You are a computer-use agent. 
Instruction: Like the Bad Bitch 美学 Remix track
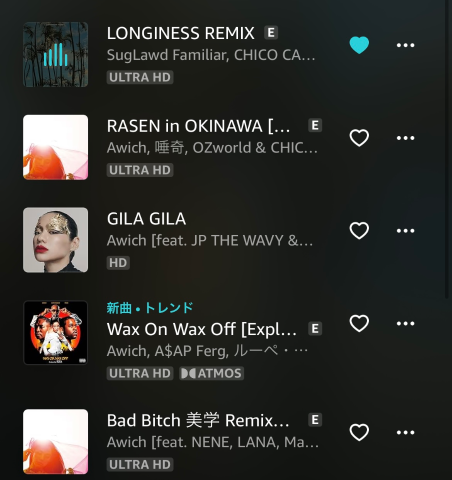click(x=359, y=432)
